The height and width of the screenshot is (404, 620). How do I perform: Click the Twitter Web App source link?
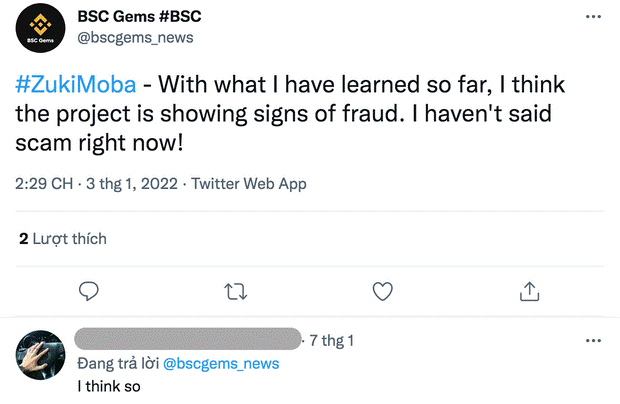(248, 184)
